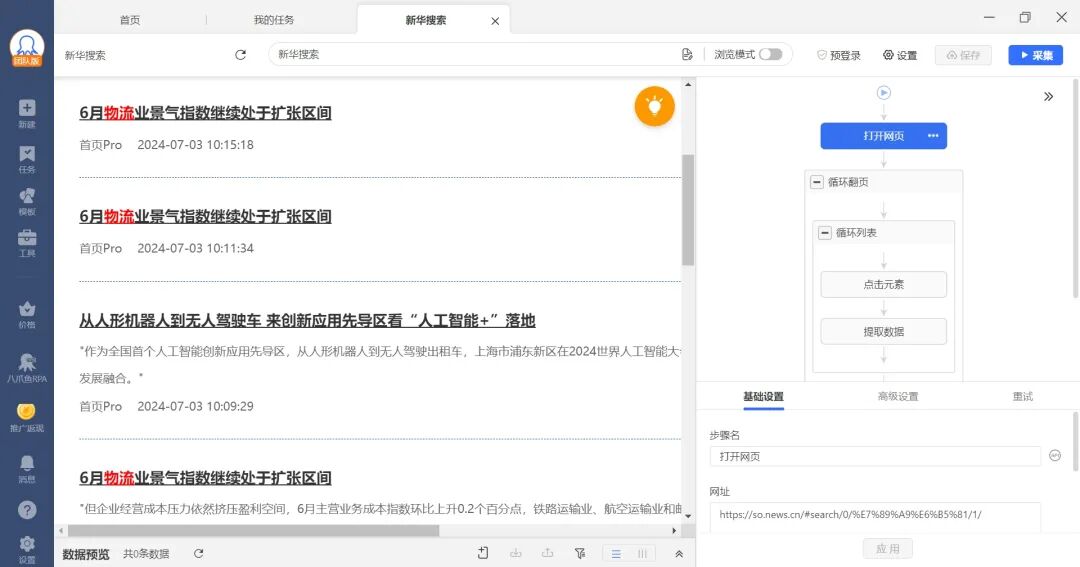
Task: Click the import (download tray) icon in preview bar
Action: [x=515, y=553]
